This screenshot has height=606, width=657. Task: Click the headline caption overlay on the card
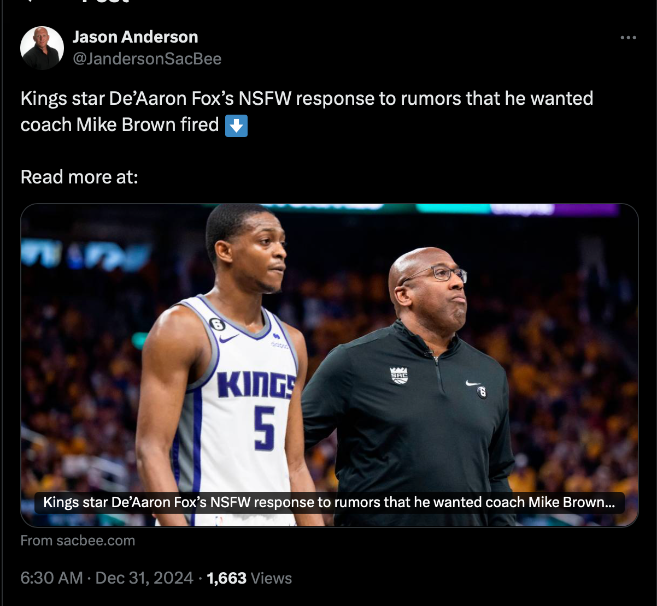point(329,502)
